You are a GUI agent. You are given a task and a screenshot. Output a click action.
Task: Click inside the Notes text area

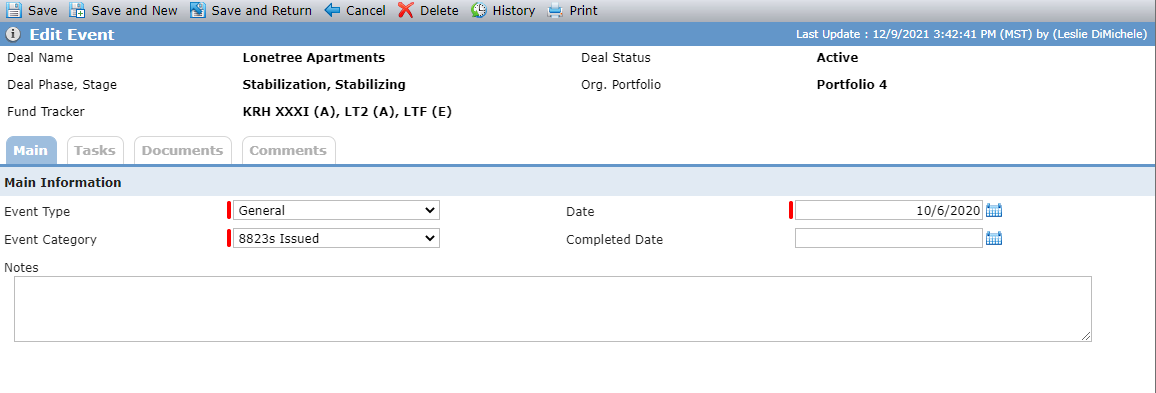tap(553, 309)
